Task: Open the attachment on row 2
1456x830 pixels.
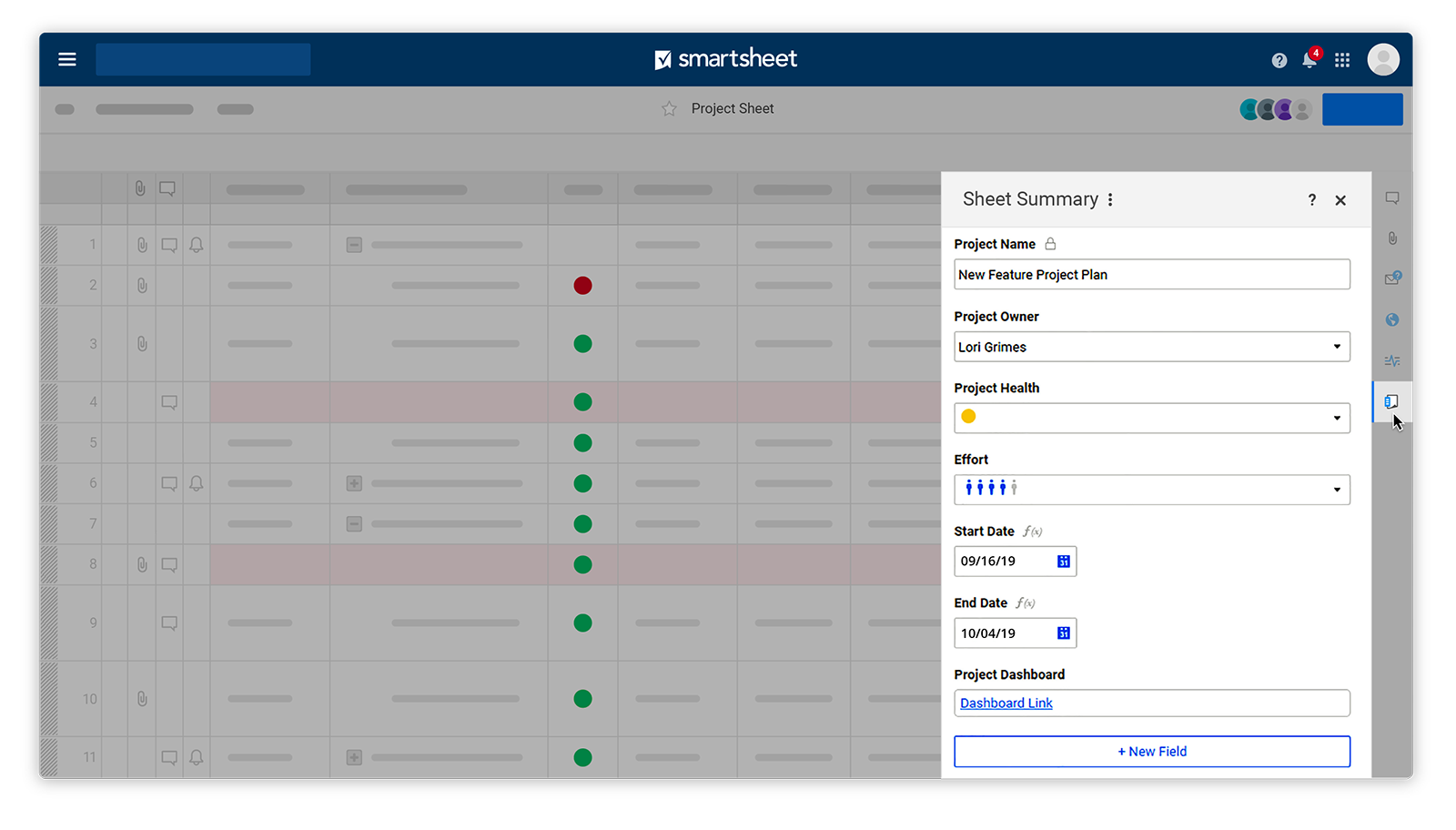Action: pyautogui.click(x=142, y=286)
